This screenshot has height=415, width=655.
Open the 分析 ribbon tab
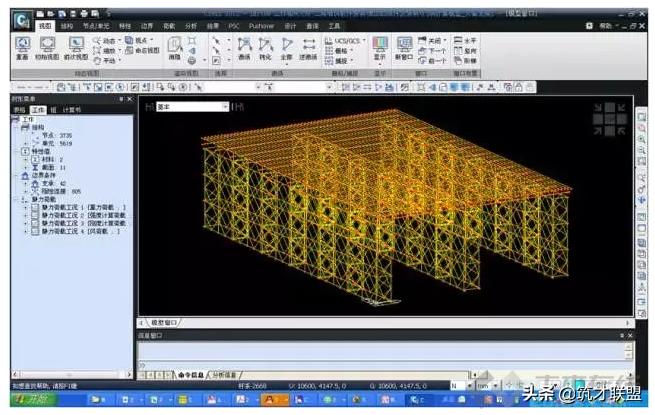[x=190, y=26]
